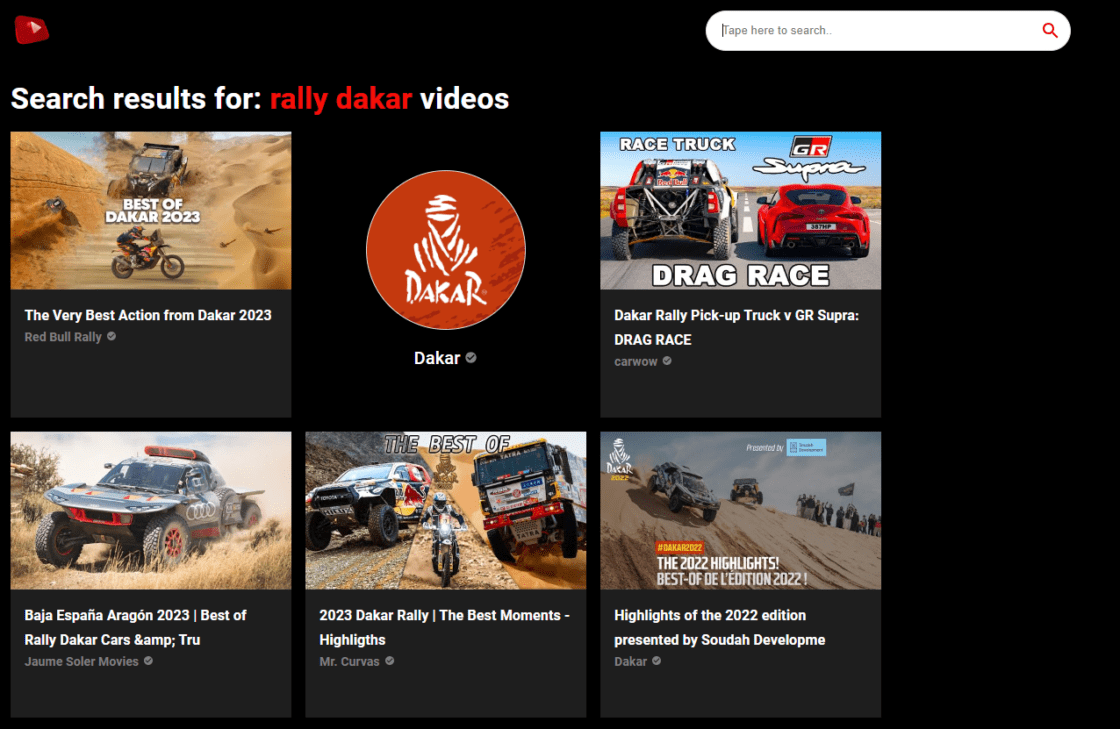The image size is (1120, 729).
Task: Click verified badge next to Red Bull Rally
Action: (x=111, y=336)
